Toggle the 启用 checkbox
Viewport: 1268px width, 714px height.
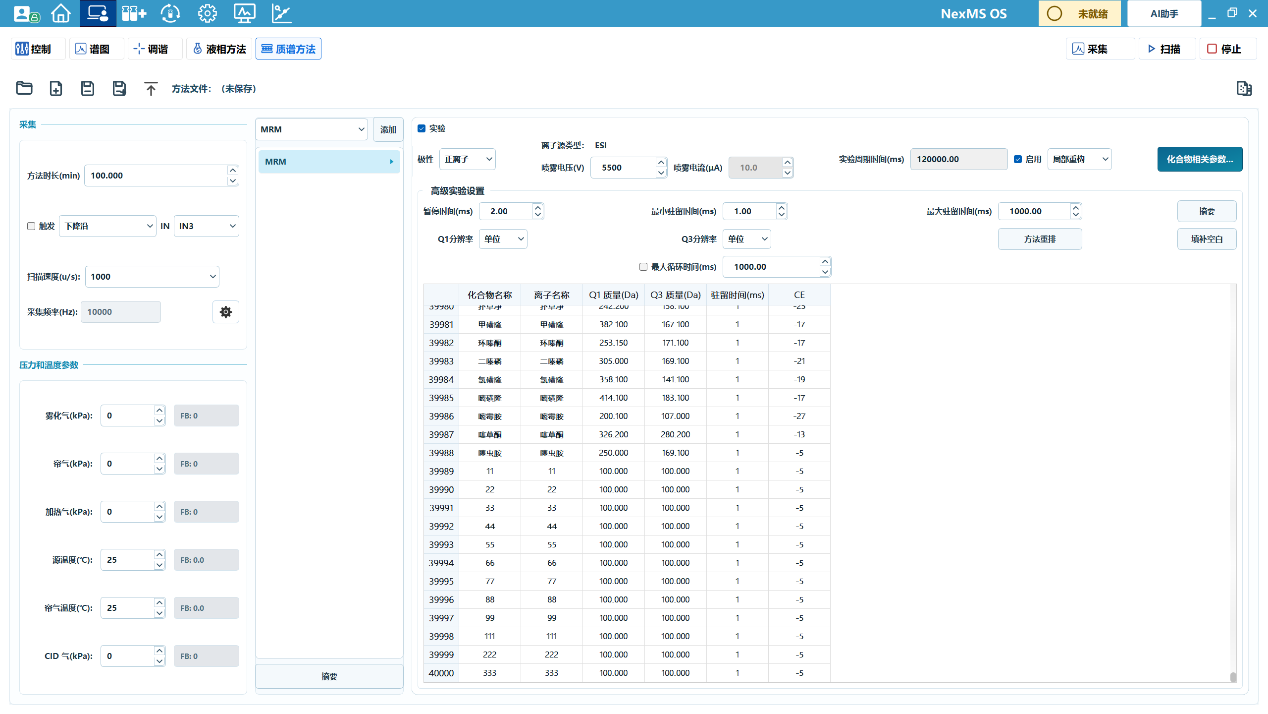tap(1018, 159)
